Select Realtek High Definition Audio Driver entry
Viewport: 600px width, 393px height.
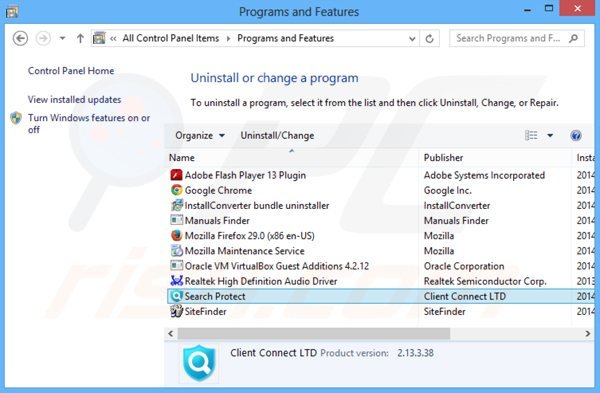pyautogui.click(x=261, y=281)
